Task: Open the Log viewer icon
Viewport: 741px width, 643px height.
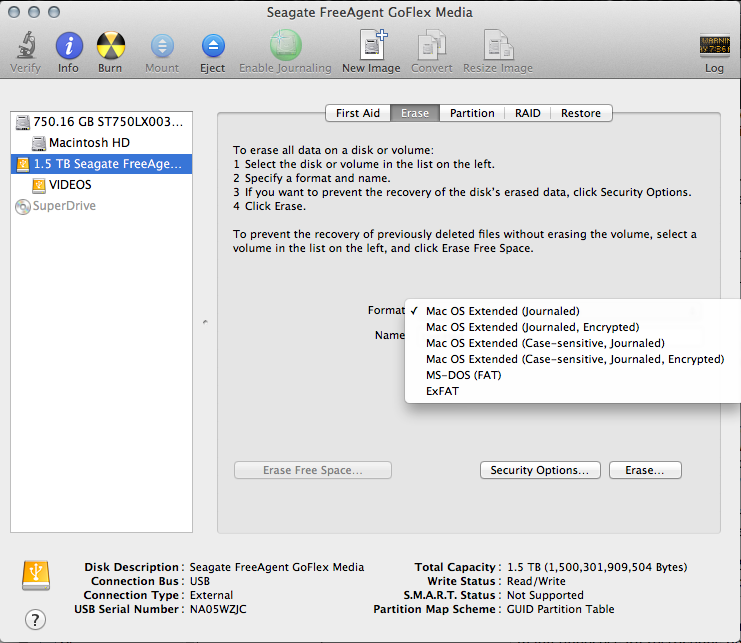Action: [x=715, y=46]
